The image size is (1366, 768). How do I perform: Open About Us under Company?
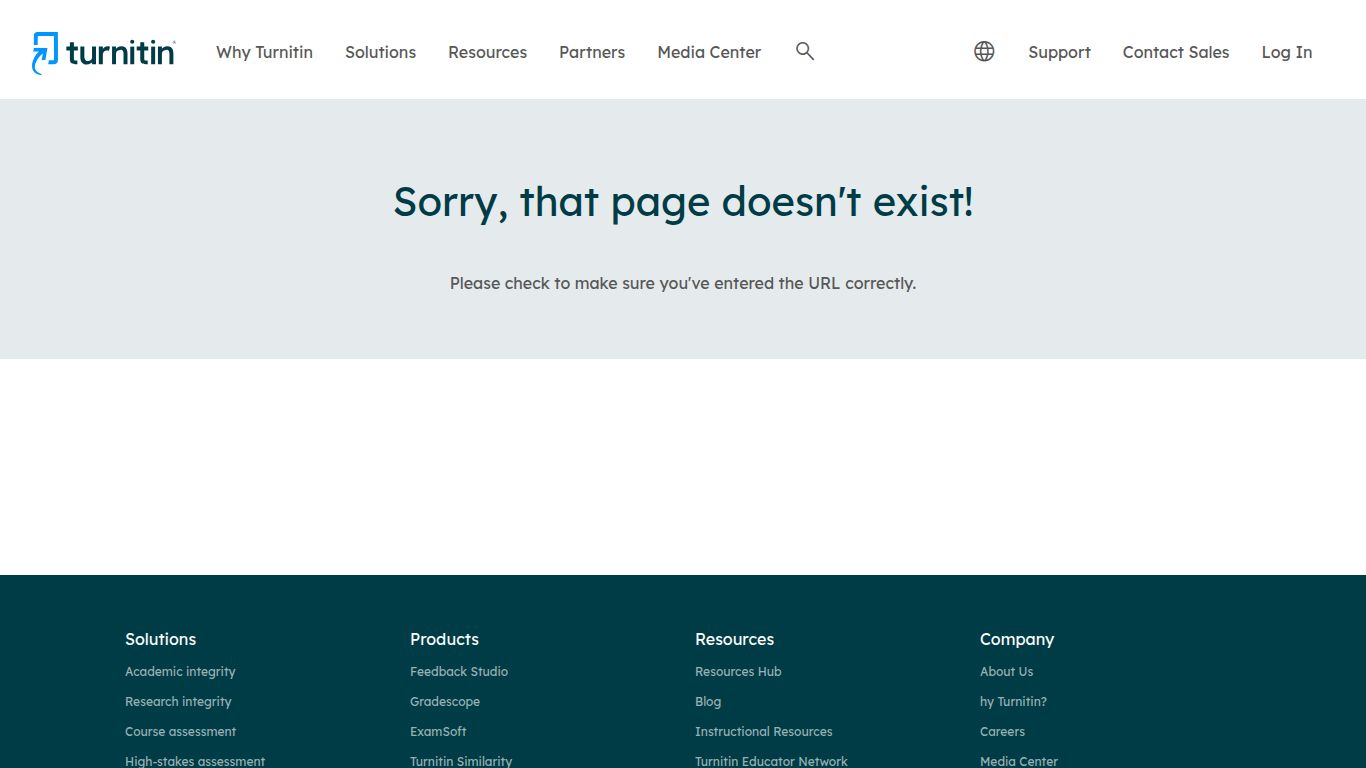(1006, 672)
